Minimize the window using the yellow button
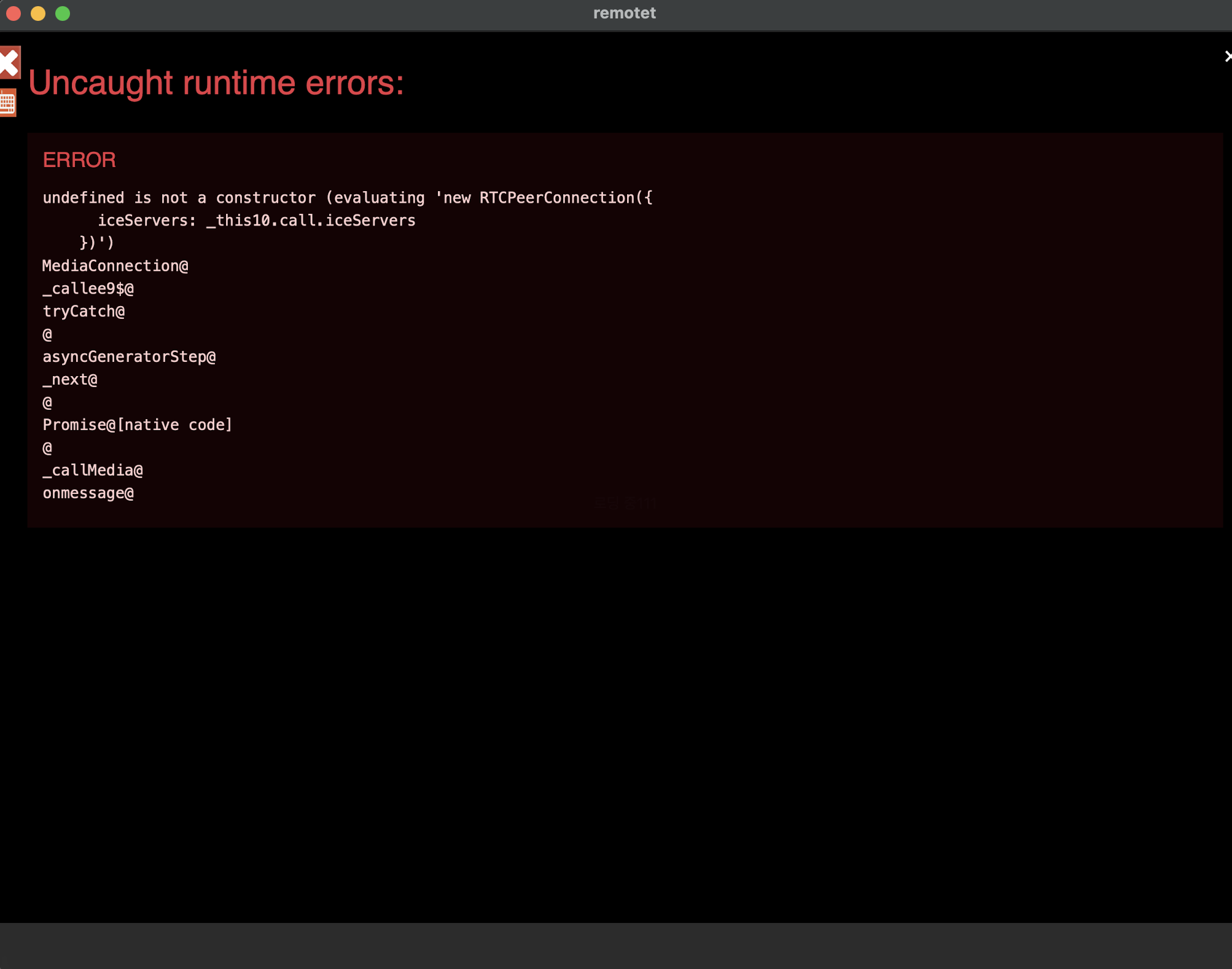This screenshot has height=969, width=1232. [x=38, y=14]
